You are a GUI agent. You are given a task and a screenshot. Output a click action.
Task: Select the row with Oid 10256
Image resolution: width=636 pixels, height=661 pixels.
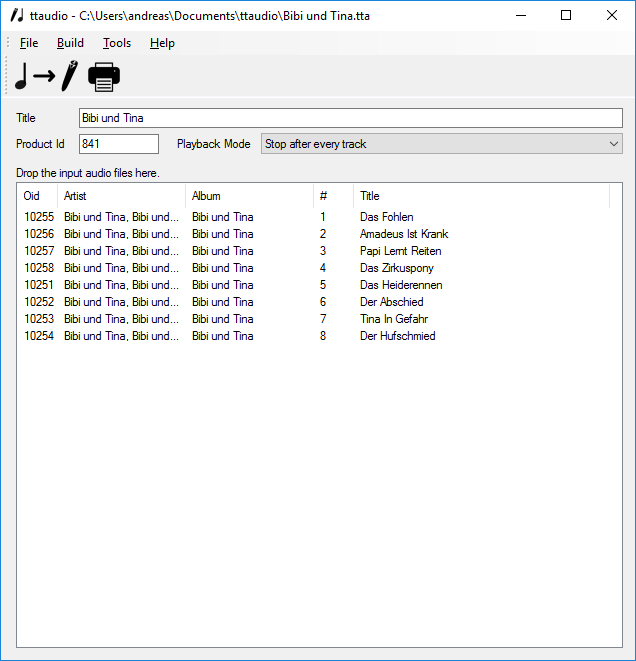tap(314, 234)
